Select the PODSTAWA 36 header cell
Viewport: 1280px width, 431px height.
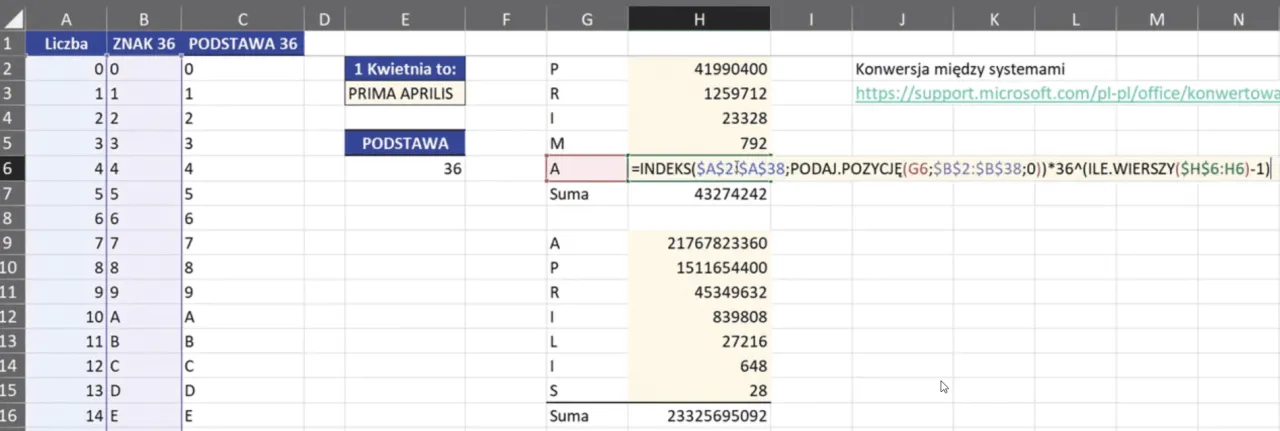tap(243, 44)
